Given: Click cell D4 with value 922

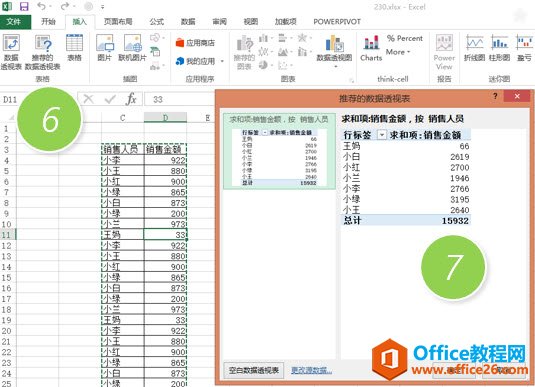Looking at the screenshot, I should [165, 160].
